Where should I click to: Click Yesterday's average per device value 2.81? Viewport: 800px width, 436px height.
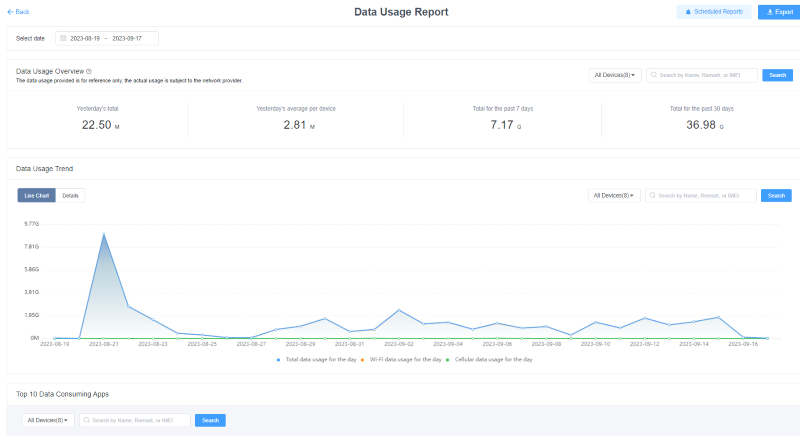(295, 125)
